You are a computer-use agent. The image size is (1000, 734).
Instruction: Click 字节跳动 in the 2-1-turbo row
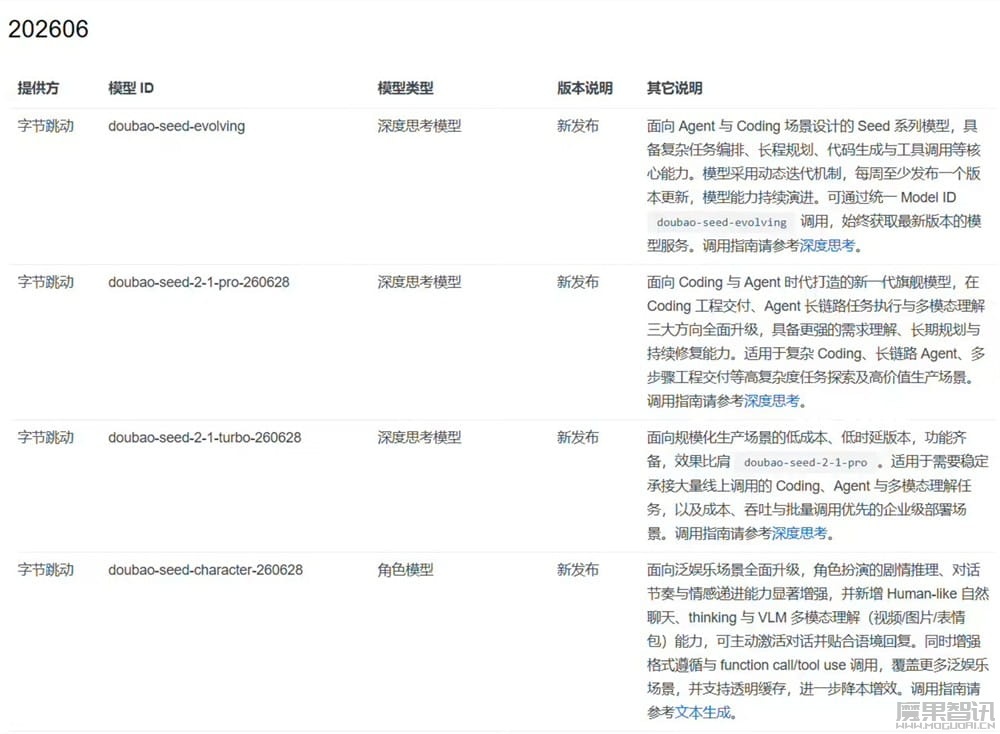[45, 437]
